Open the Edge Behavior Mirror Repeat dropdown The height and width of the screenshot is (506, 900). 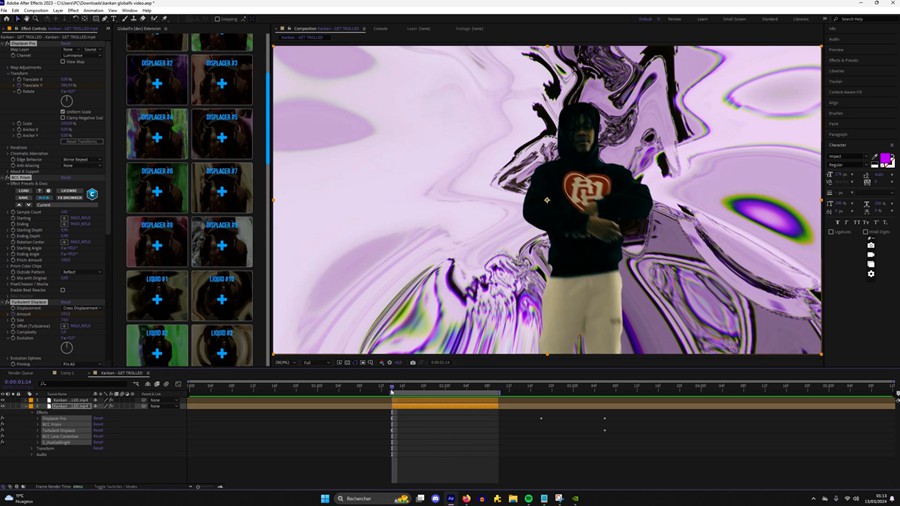pos(82,160)
